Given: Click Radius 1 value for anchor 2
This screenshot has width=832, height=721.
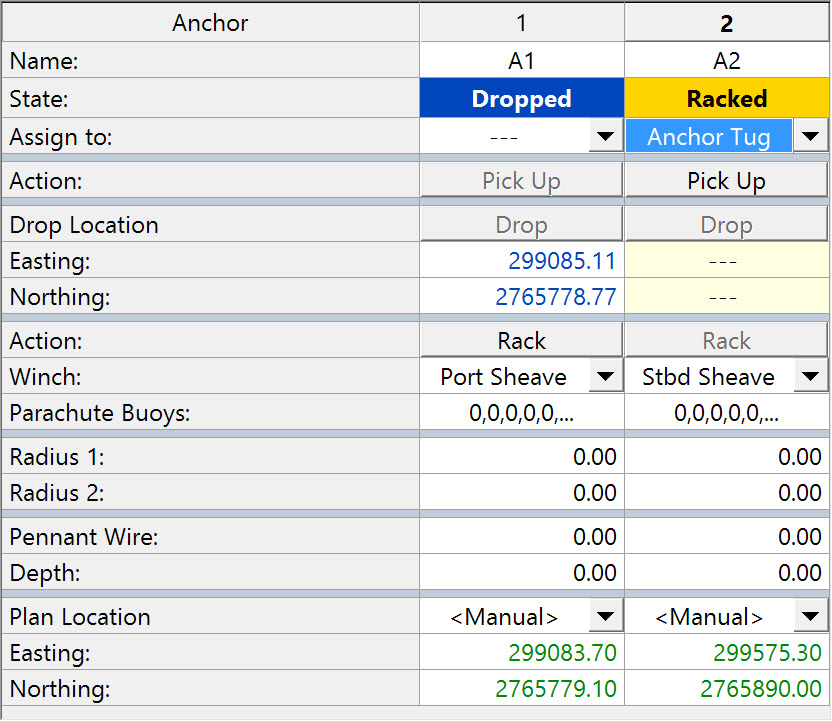Looking at the screenshot, I should pos(726,457).
